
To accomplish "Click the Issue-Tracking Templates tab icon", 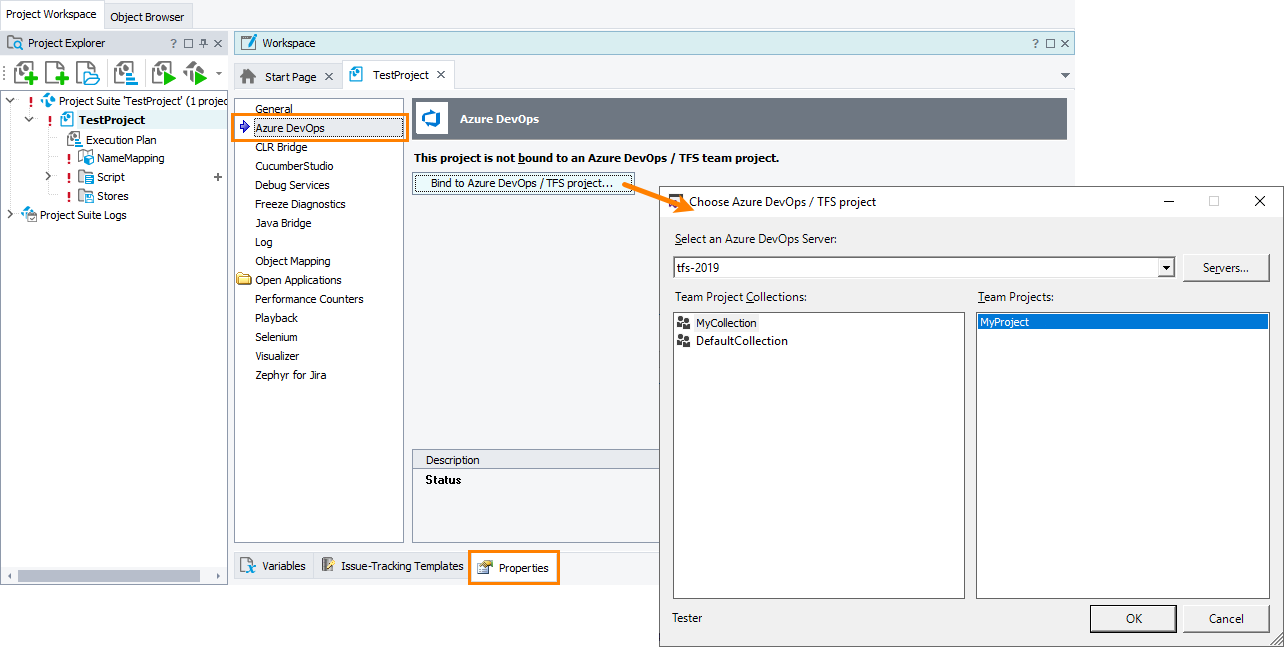I will 327,565.
